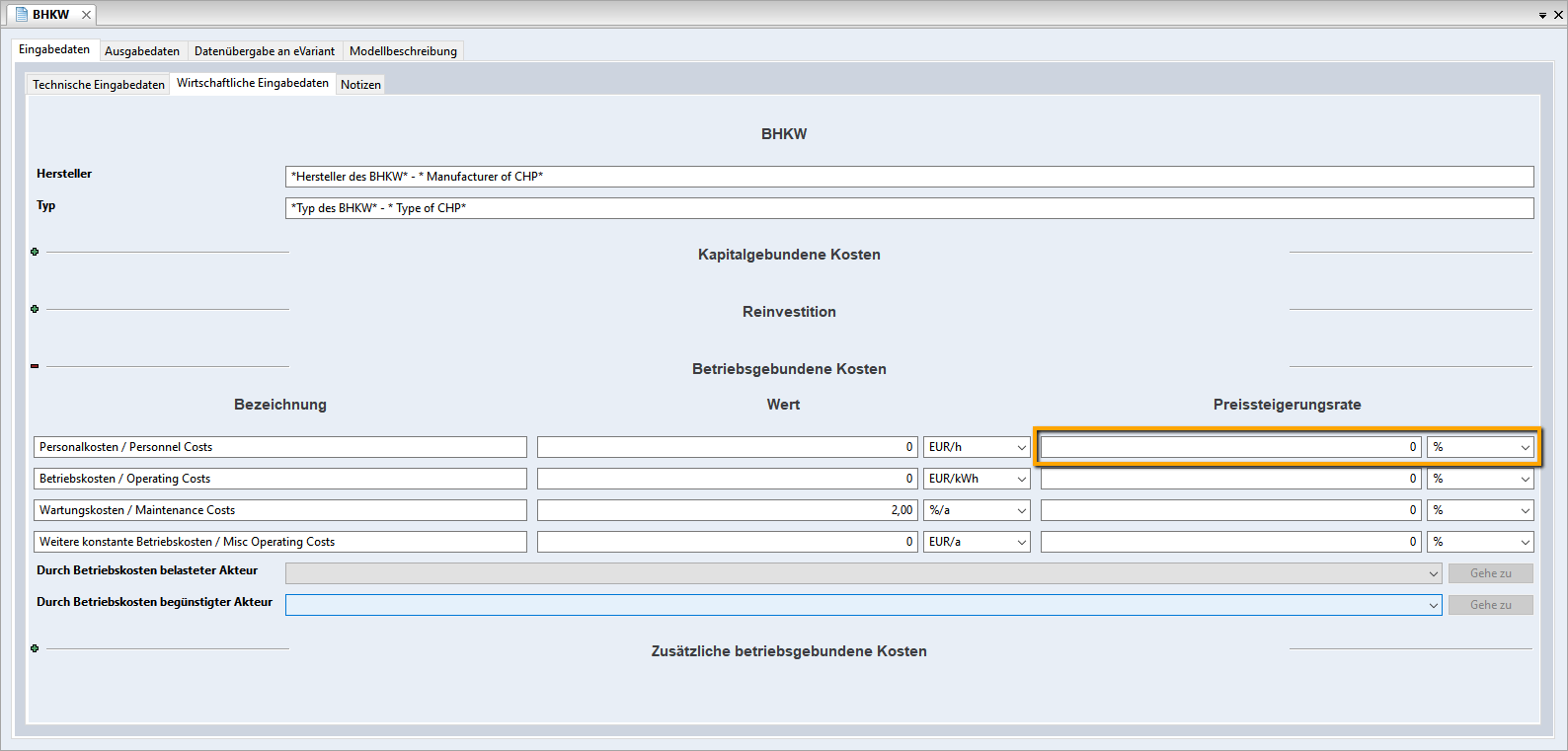Expand Zusätzliche betriebsgebundene Kosten section
The height and width of the screenshot is (751, 1568).
[x=35, y=648]
